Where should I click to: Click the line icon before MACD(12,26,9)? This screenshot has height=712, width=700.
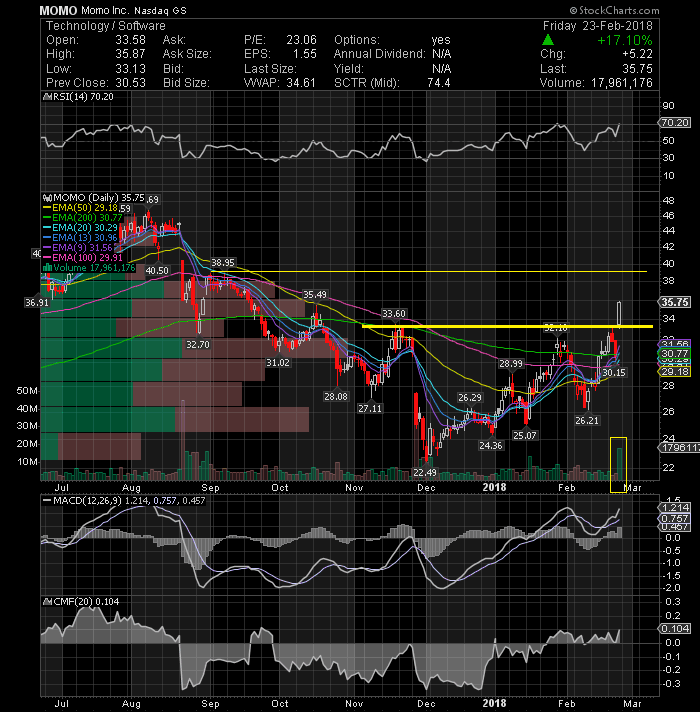point(47,500)
